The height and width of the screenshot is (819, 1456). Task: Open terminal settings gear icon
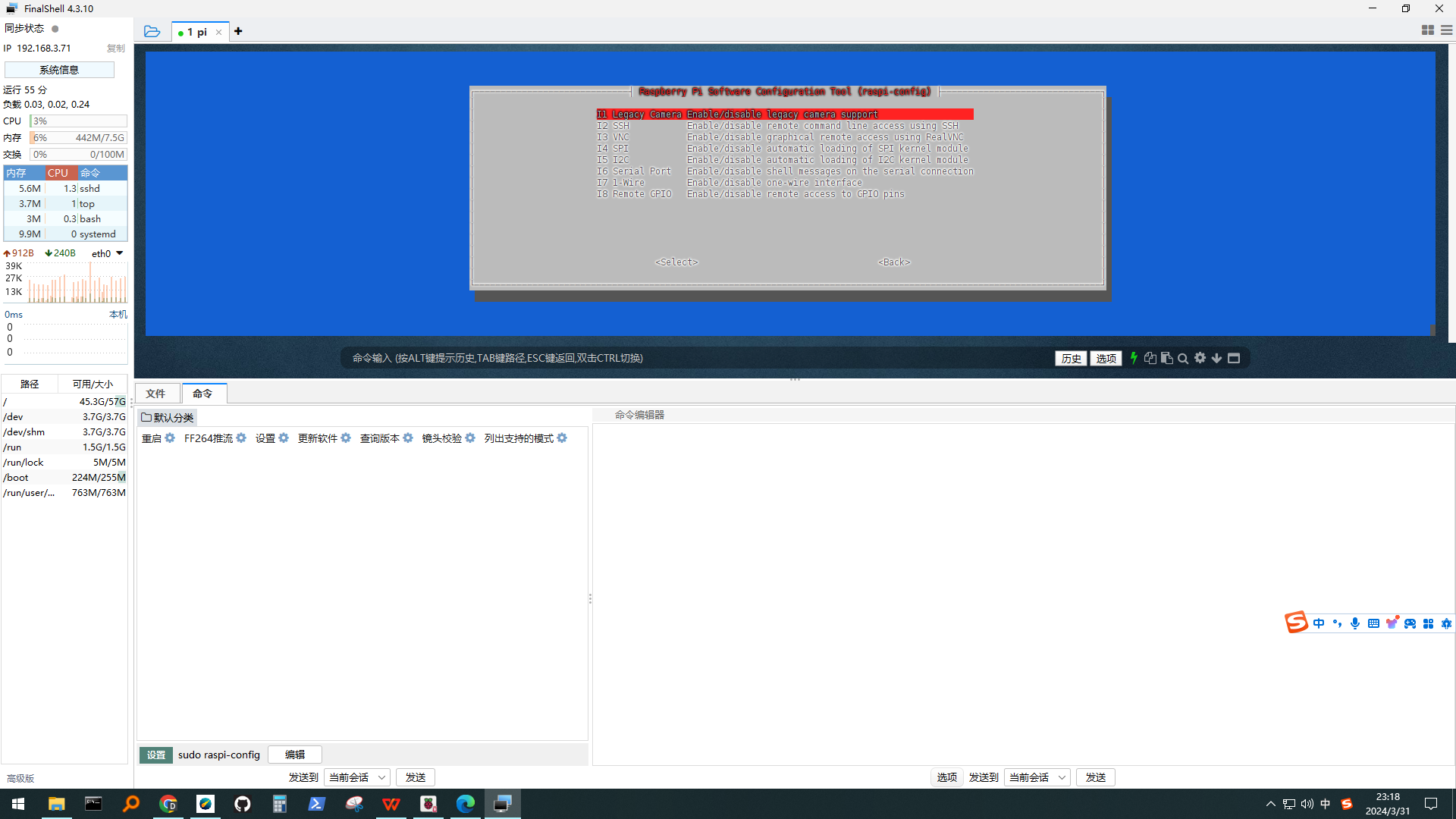(x=1200, y=358)
